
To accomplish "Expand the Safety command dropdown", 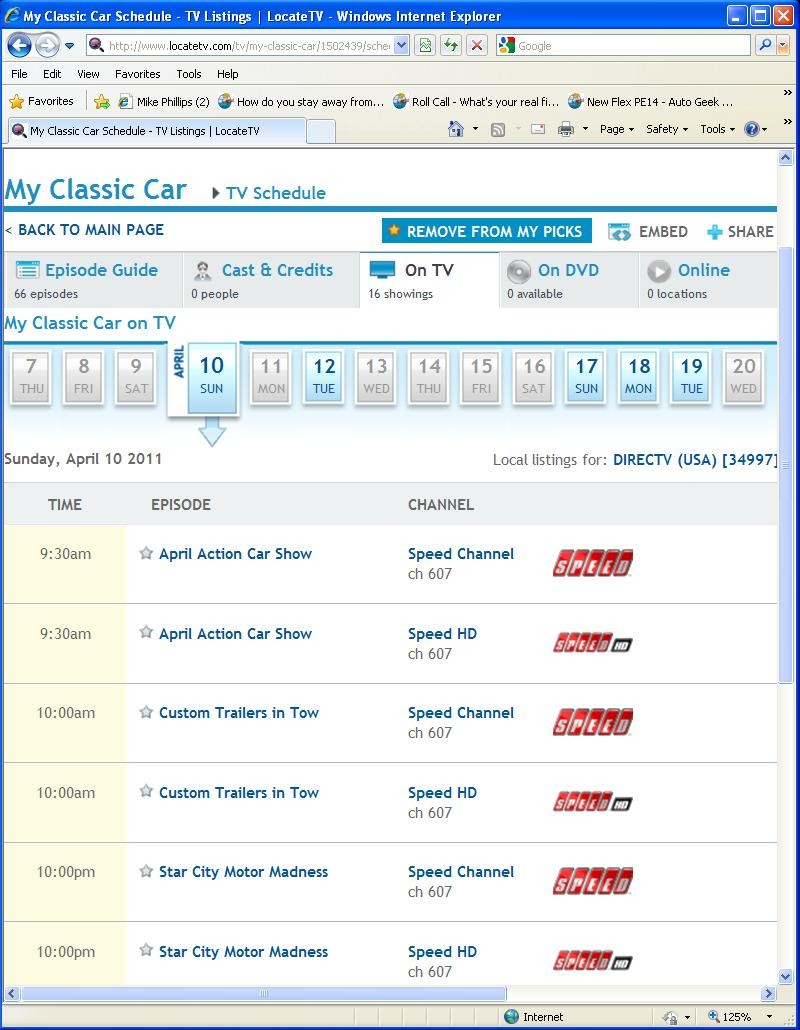I will coord(667,129).
